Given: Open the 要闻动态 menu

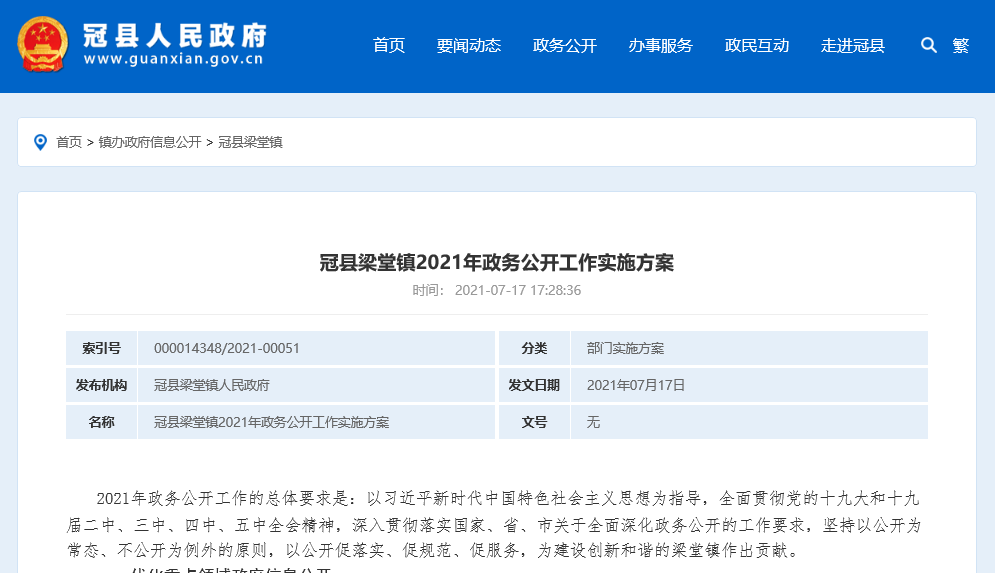Looking at the screenshot, I should 469,45.
